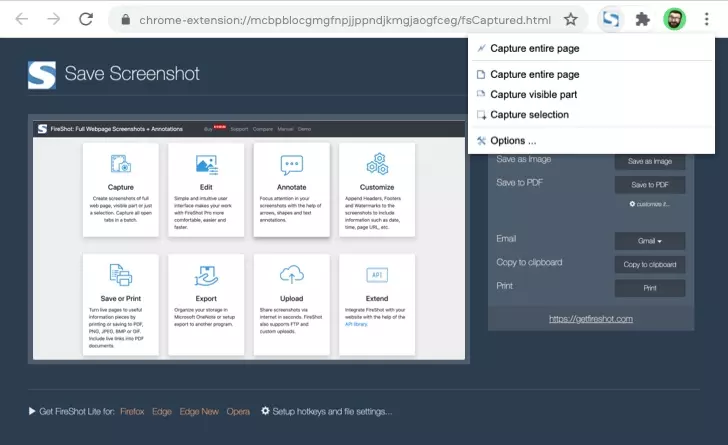Choose the top Capture entire page menu entry
This screenshot has width=728, height=445.
click(x=592, y=48)
